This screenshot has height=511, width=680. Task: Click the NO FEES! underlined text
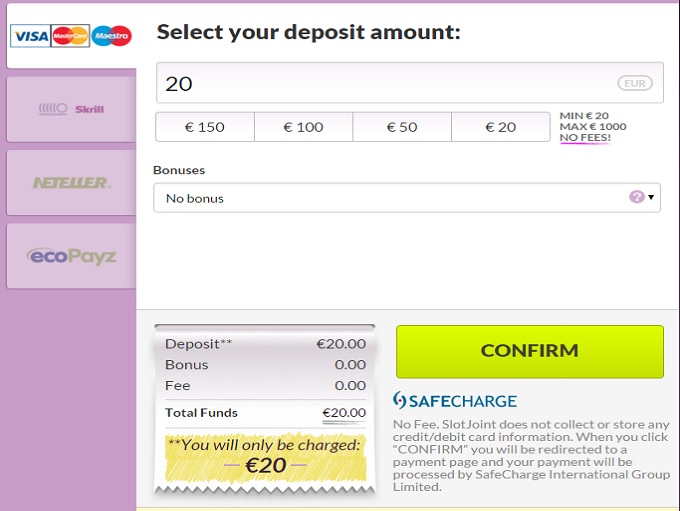pos(585,138)
